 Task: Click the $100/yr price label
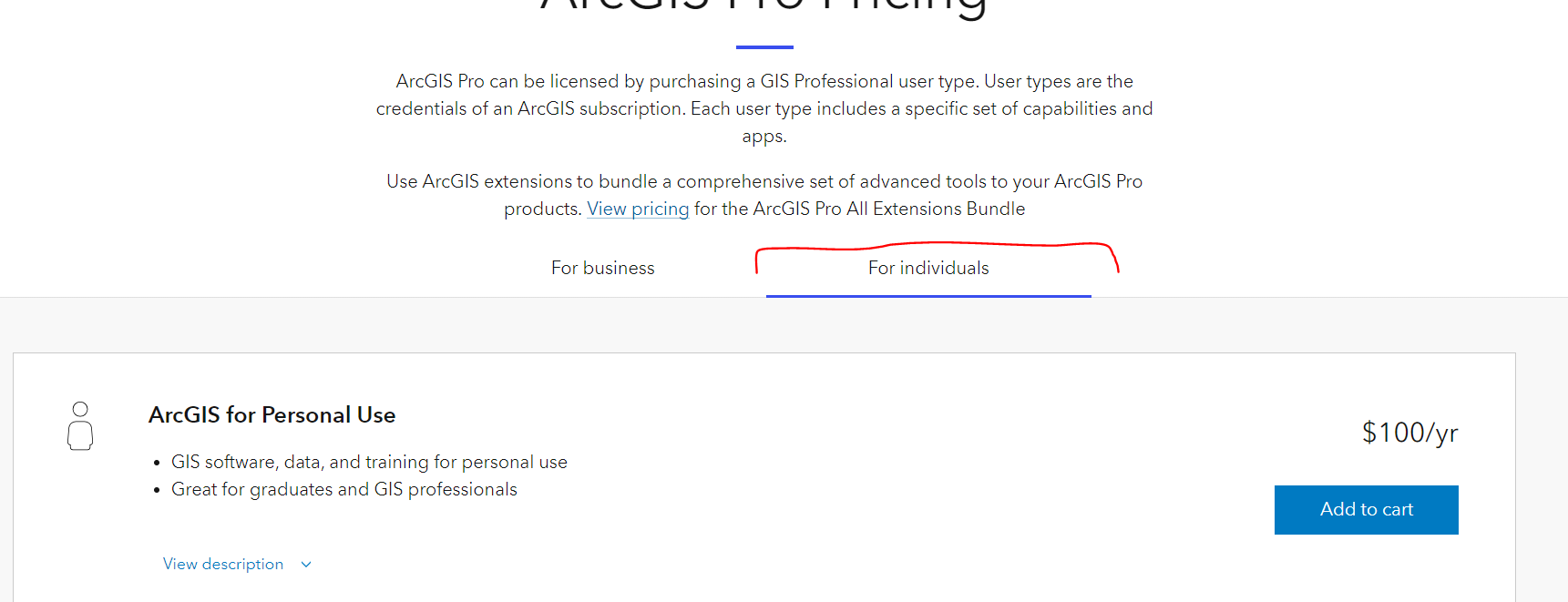coord(1409,432)
